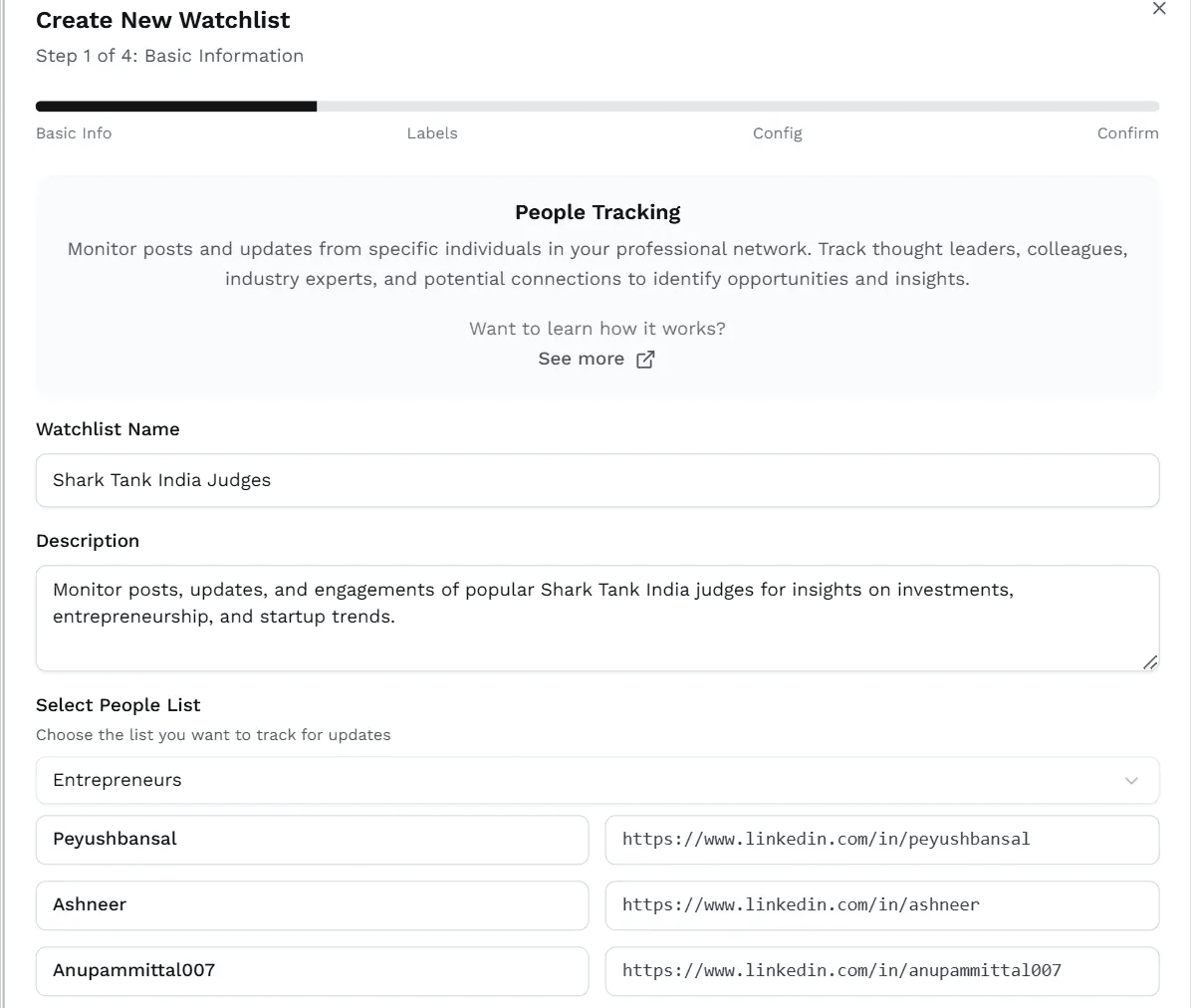The image size is (1191, 1008).
Task: Click the step progress bar
Action: [x=597, y=107]
